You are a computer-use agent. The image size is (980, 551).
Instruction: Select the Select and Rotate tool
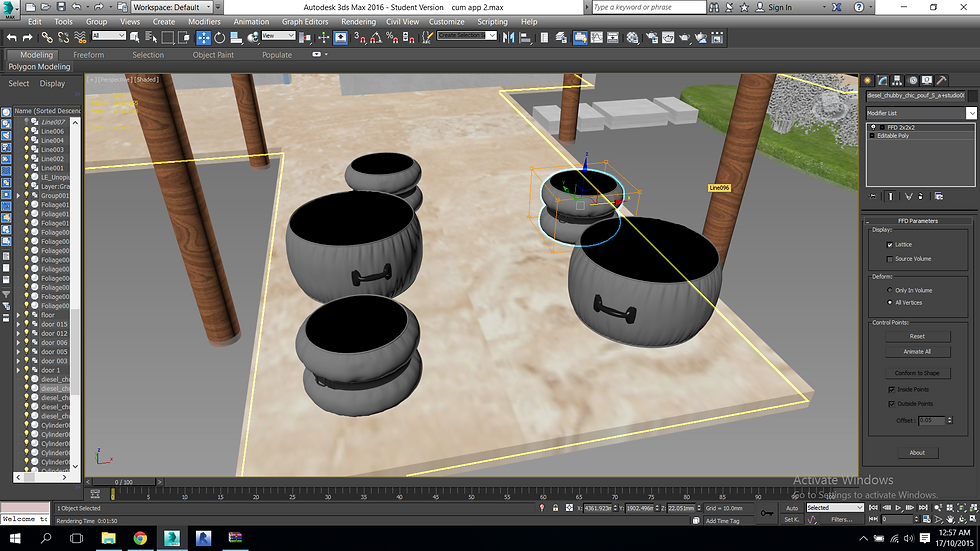click(219, 38)
